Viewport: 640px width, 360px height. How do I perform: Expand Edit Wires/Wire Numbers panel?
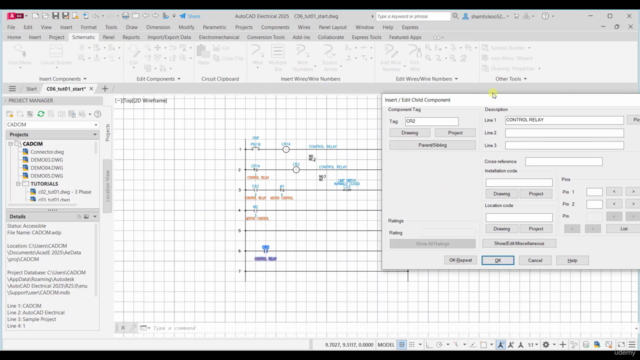[427, 79]
